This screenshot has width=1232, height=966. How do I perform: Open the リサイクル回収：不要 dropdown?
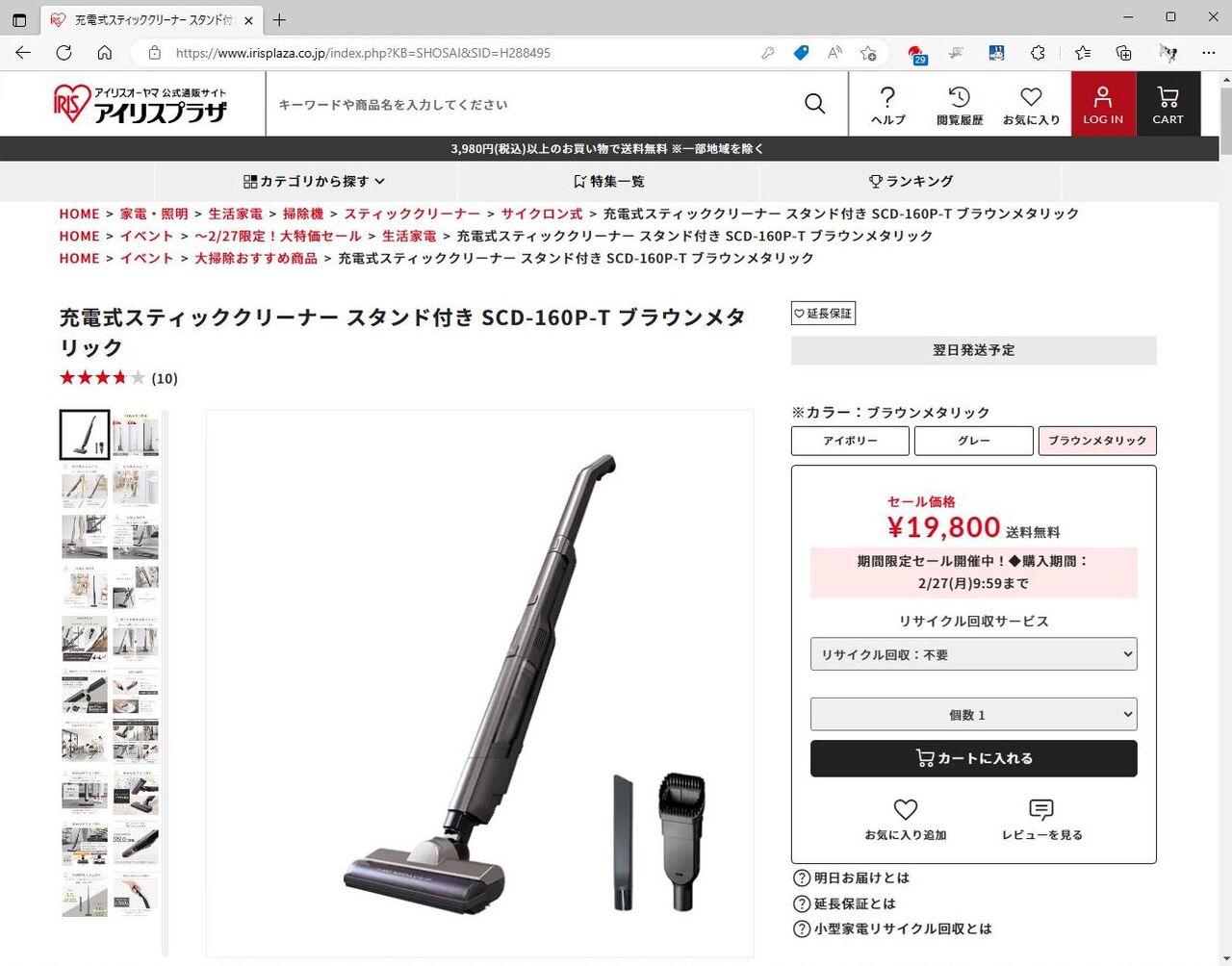[x=974, y=654]
